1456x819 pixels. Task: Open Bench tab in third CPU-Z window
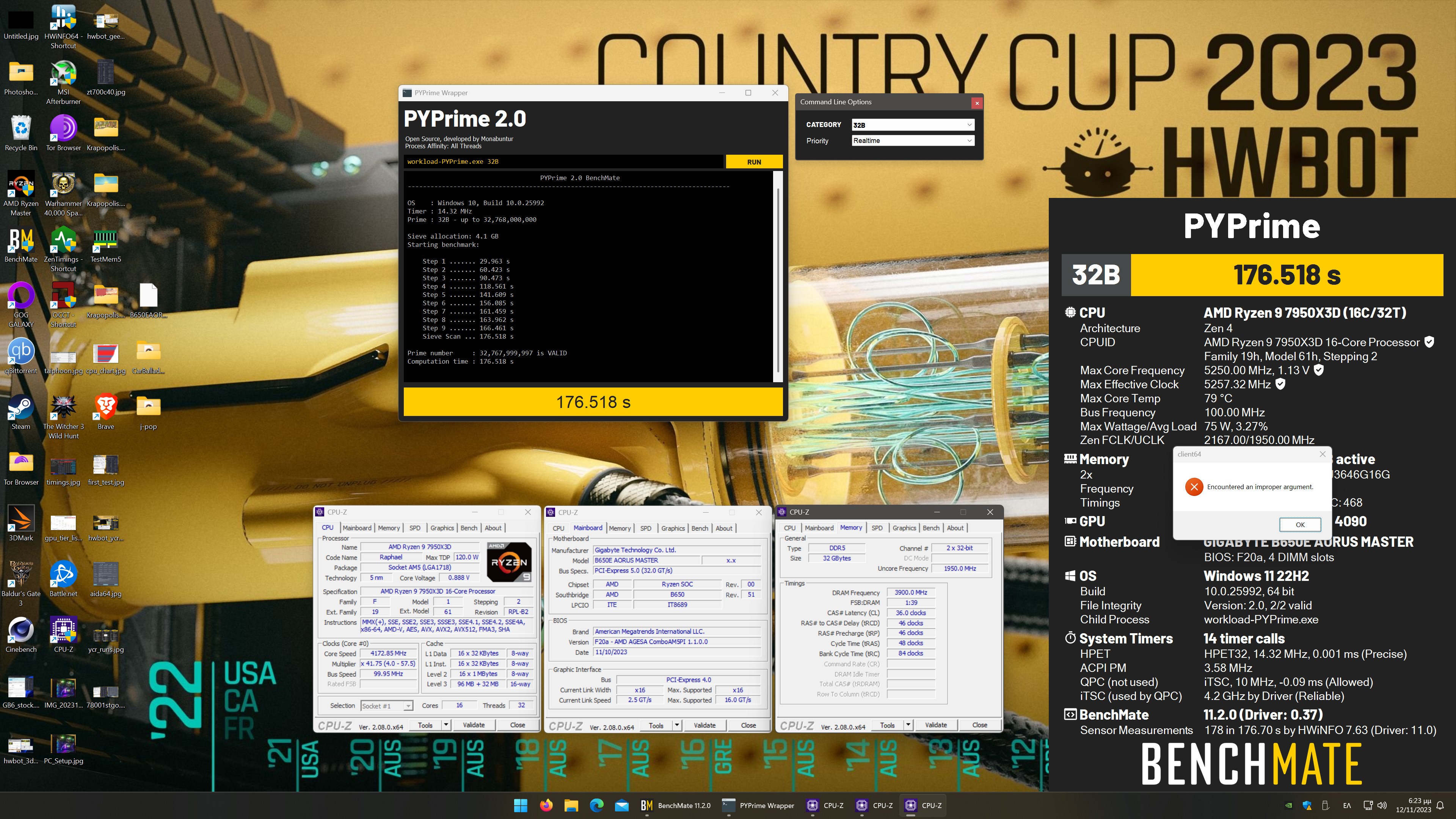pyautogui.click(x=931, y=528)
